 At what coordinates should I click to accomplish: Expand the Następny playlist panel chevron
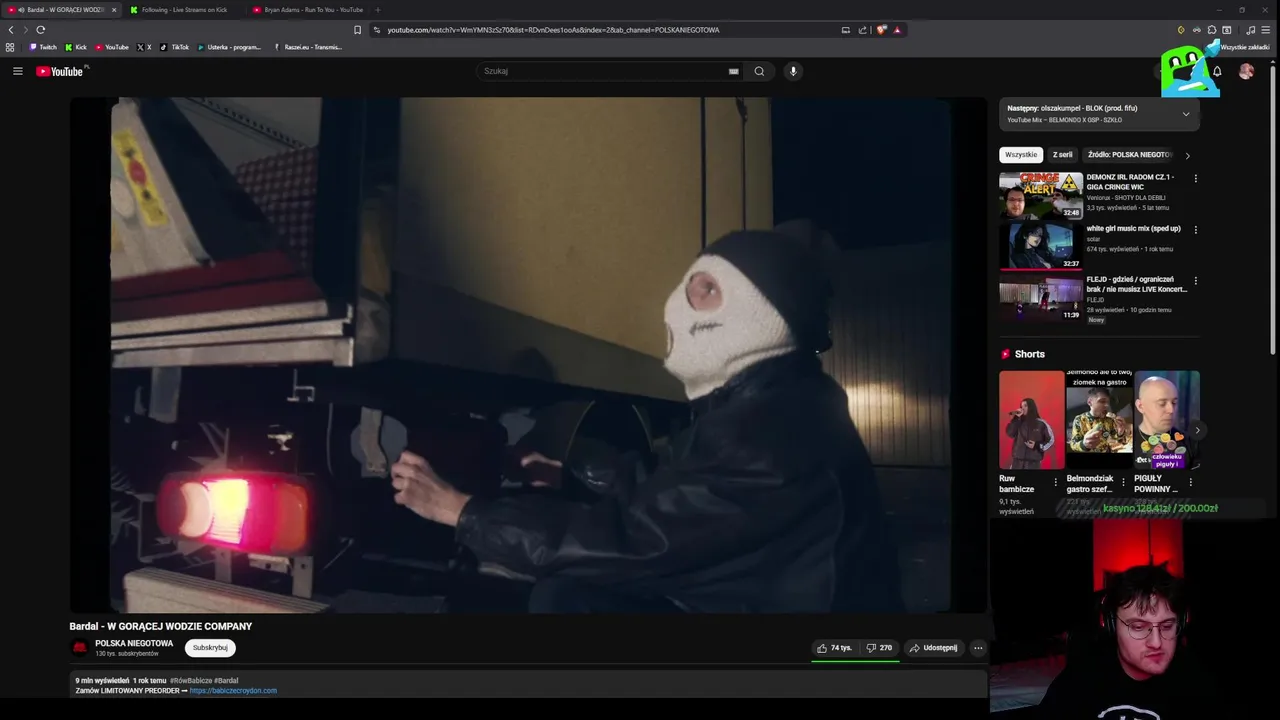coord(1186,114)
